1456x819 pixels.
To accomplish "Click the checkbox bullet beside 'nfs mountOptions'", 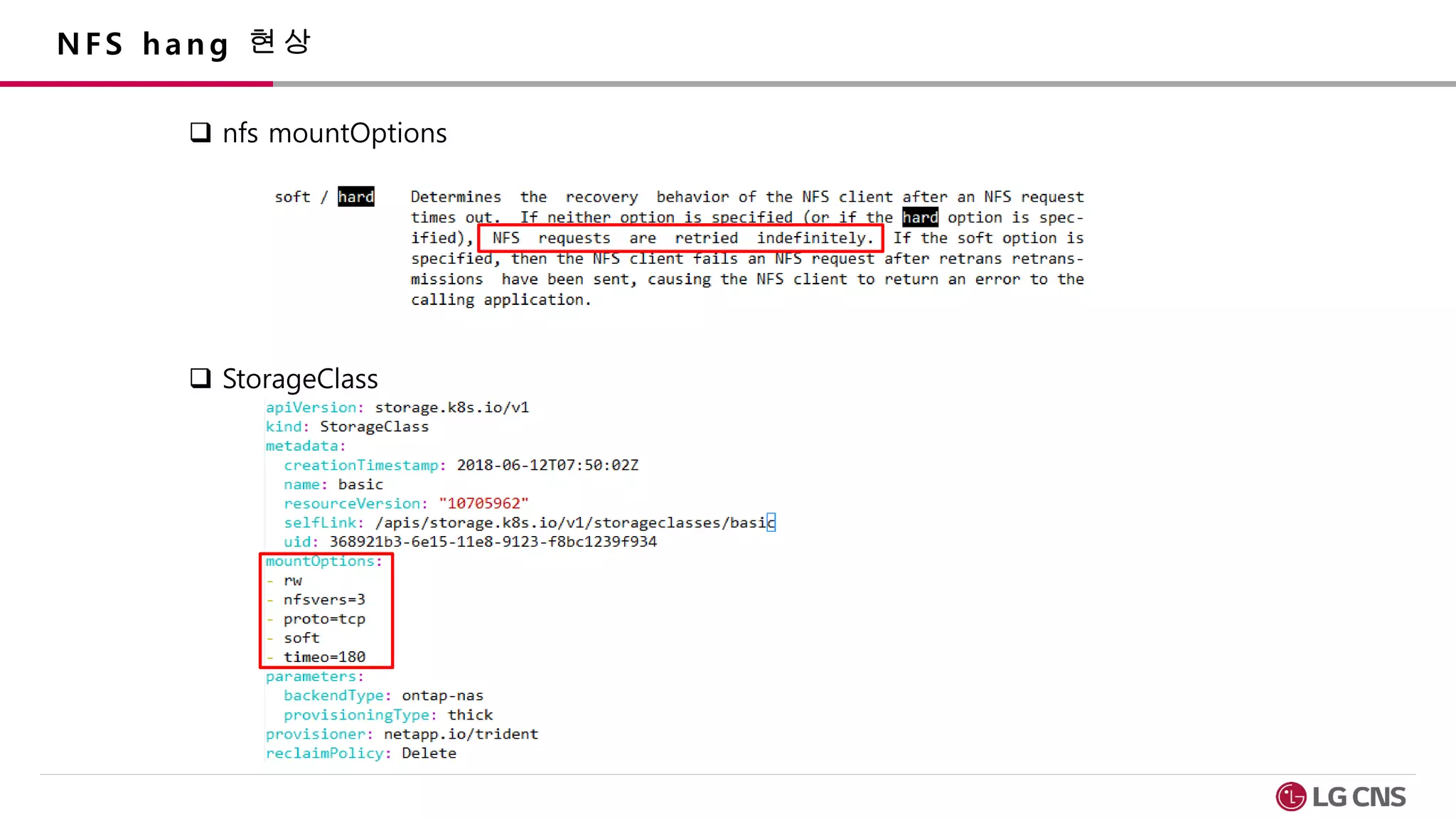I will [x=200, y=132].
